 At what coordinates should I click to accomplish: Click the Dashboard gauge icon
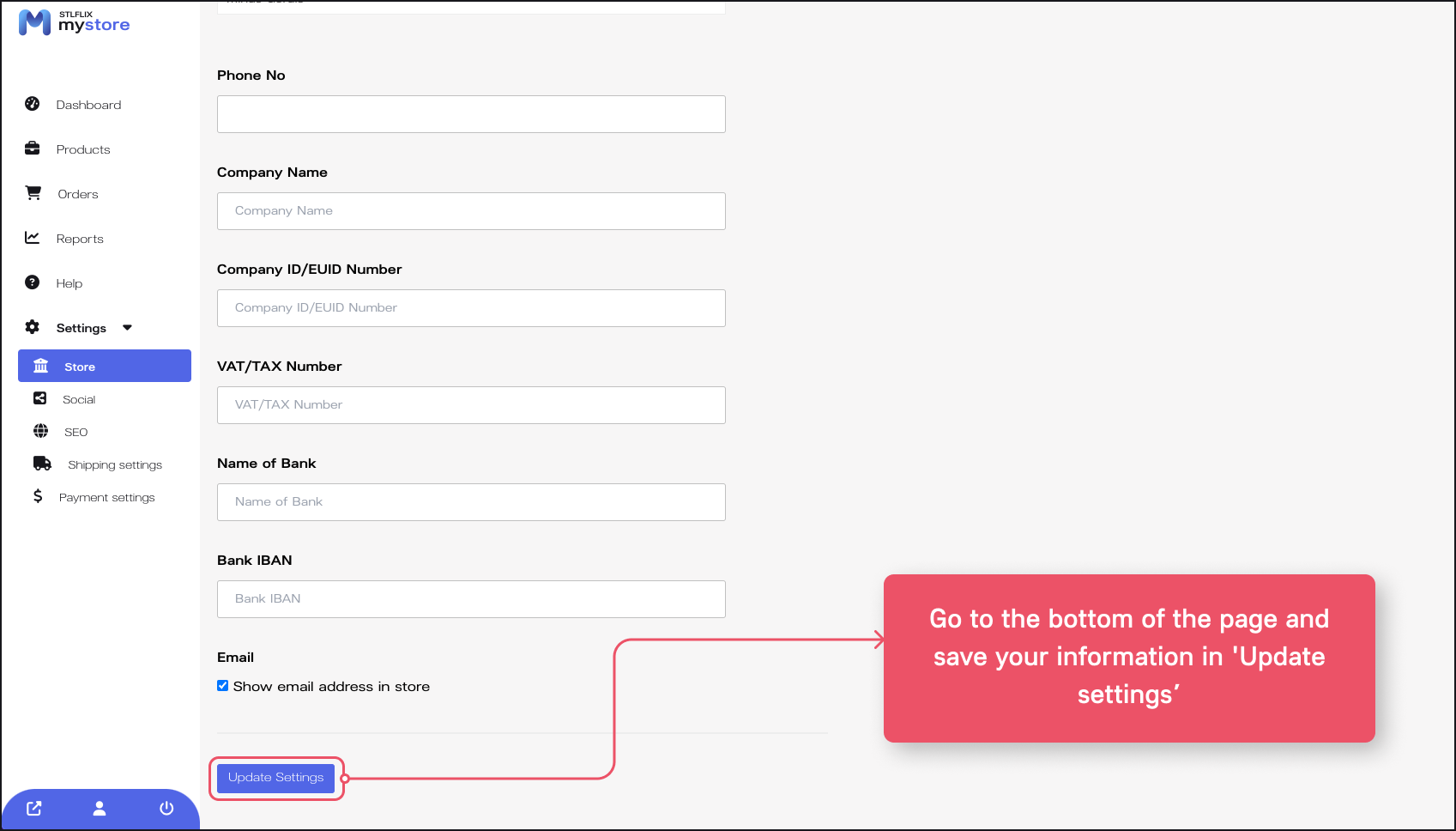pos(33,104)
